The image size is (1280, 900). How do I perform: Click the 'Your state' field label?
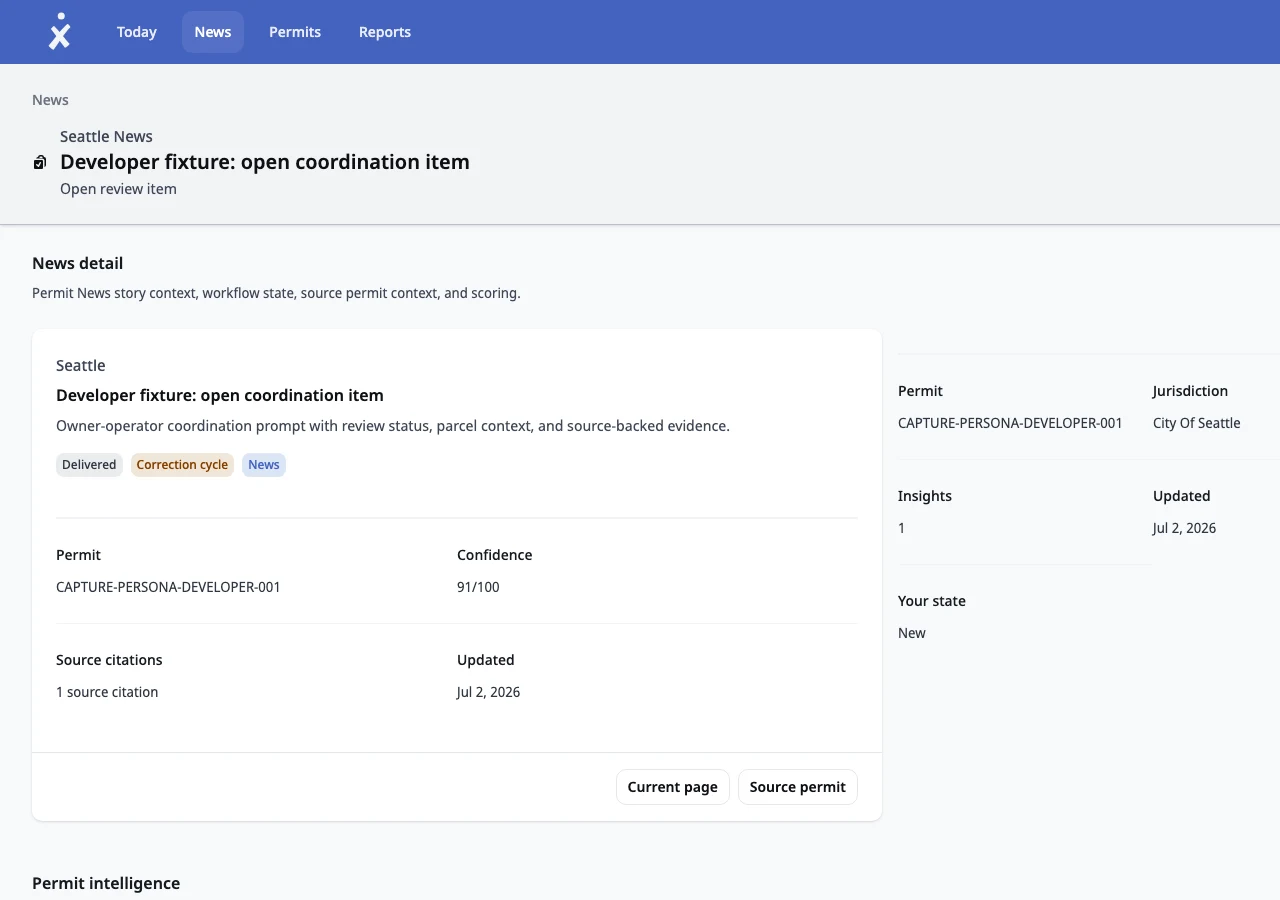point(932,601)
